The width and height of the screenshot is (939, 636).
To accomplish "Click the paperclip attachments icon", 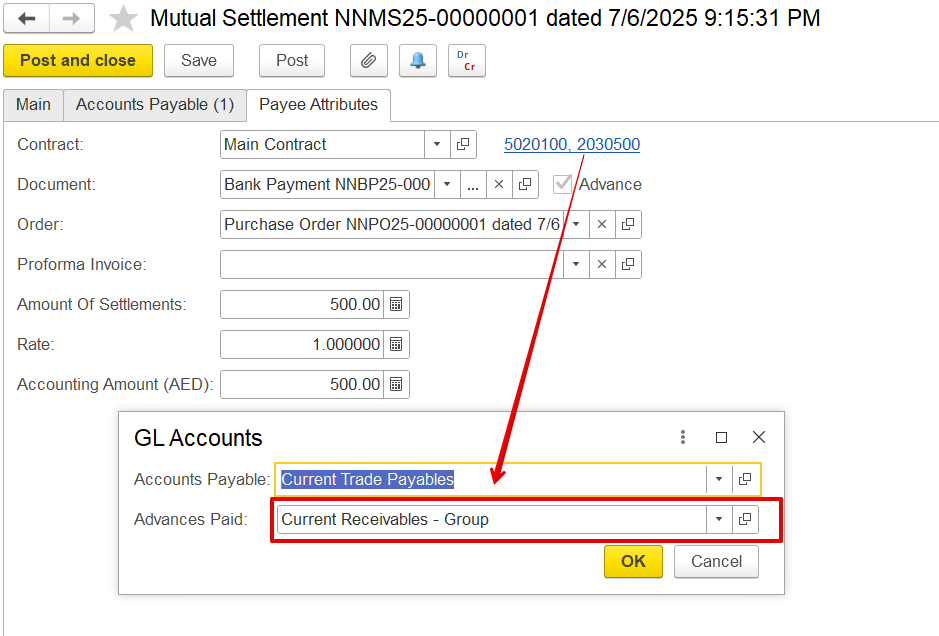I will pyautogui.click(x=368, y=61).
